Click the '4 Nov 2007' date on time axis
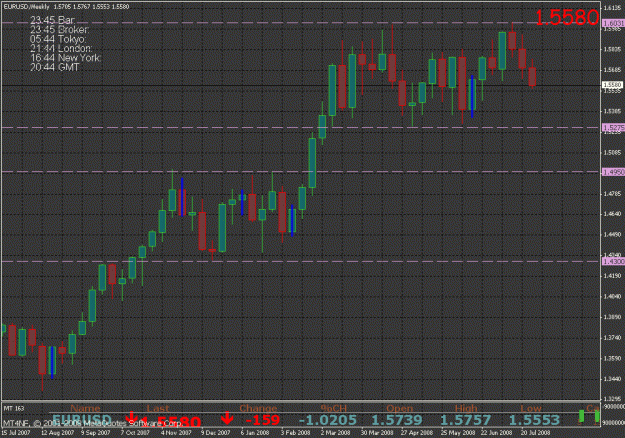The image size is (625, 438). click(176, 433)
